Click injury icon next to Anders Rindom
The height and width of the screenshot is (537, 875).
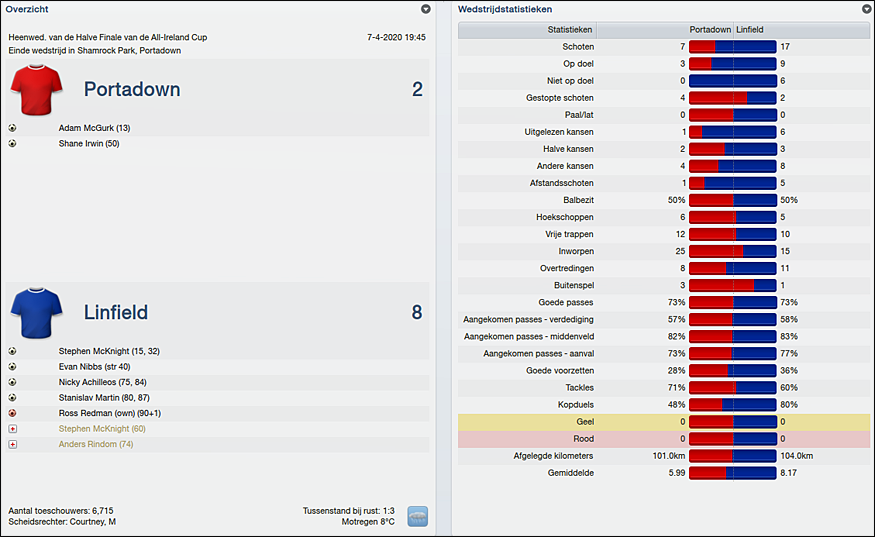point(12,444)
